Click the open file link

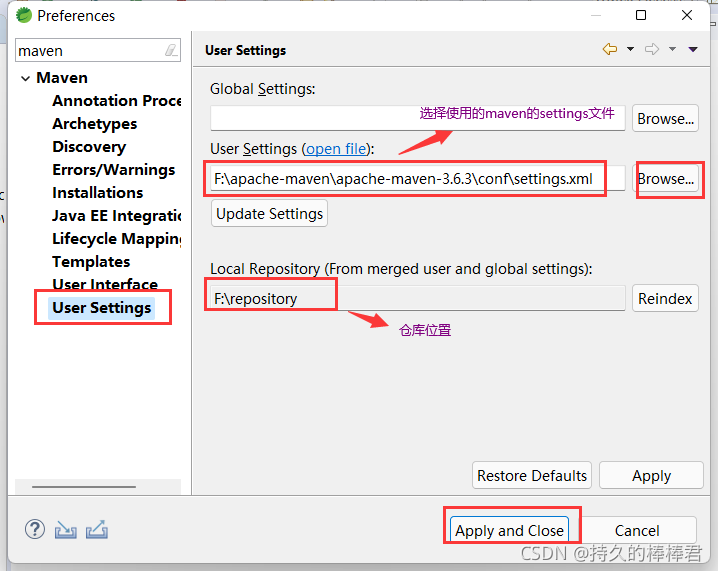(336, 149)
